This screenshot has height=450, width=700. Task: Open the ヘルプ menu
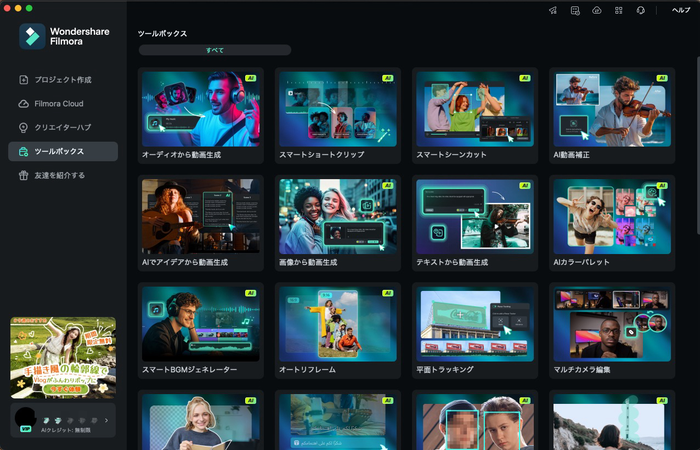(680, 10)
